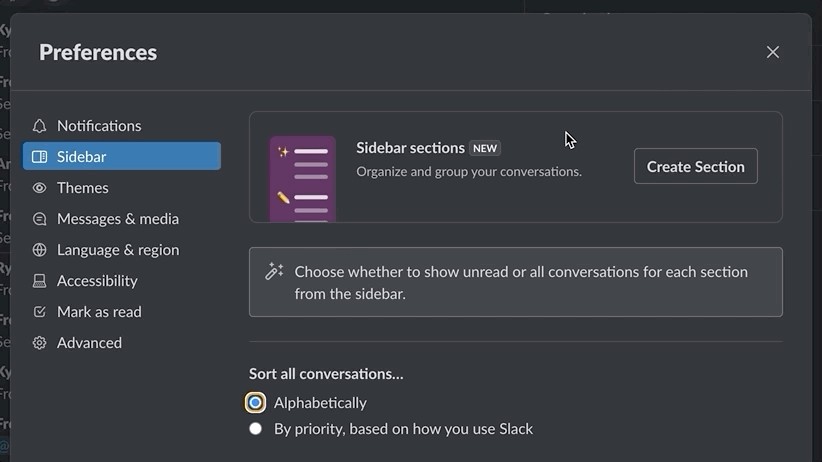
Task: Select the Sidebar preferences tab
Action: [x=122, y=156]
